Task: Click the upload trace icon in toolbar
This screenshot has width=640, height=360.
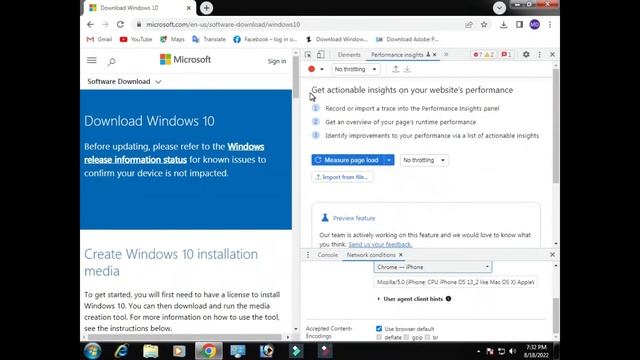Action: click(396, 69)
